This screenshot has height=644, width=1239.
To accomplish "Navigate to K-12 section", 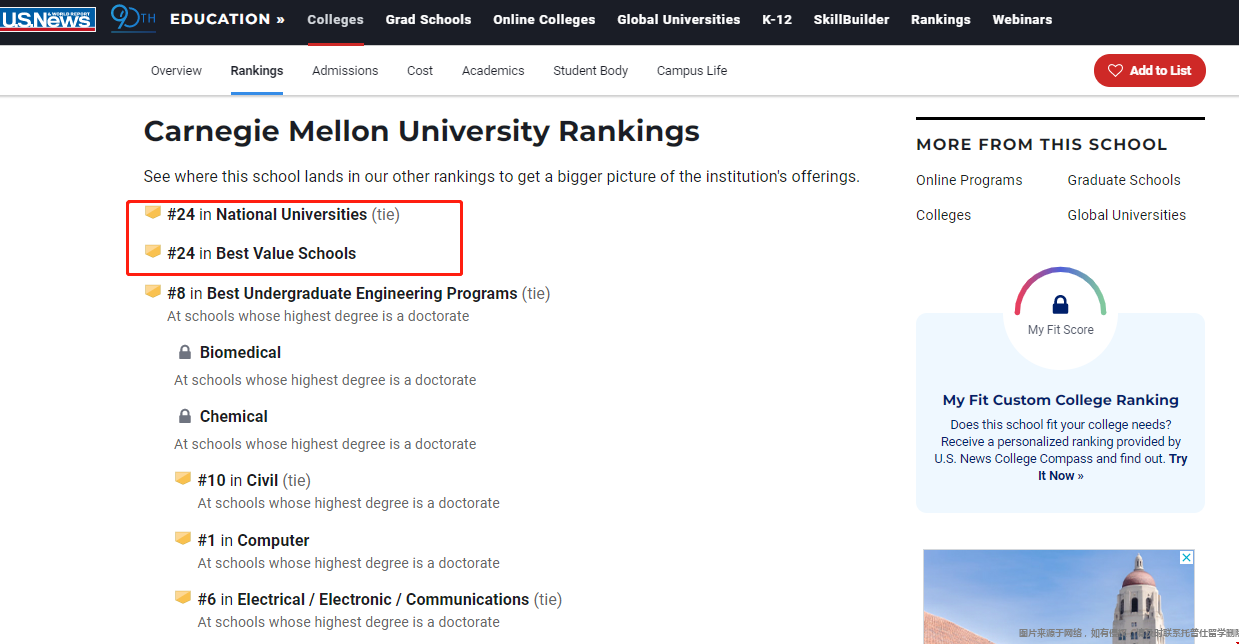I will click(x=777, y=20).
